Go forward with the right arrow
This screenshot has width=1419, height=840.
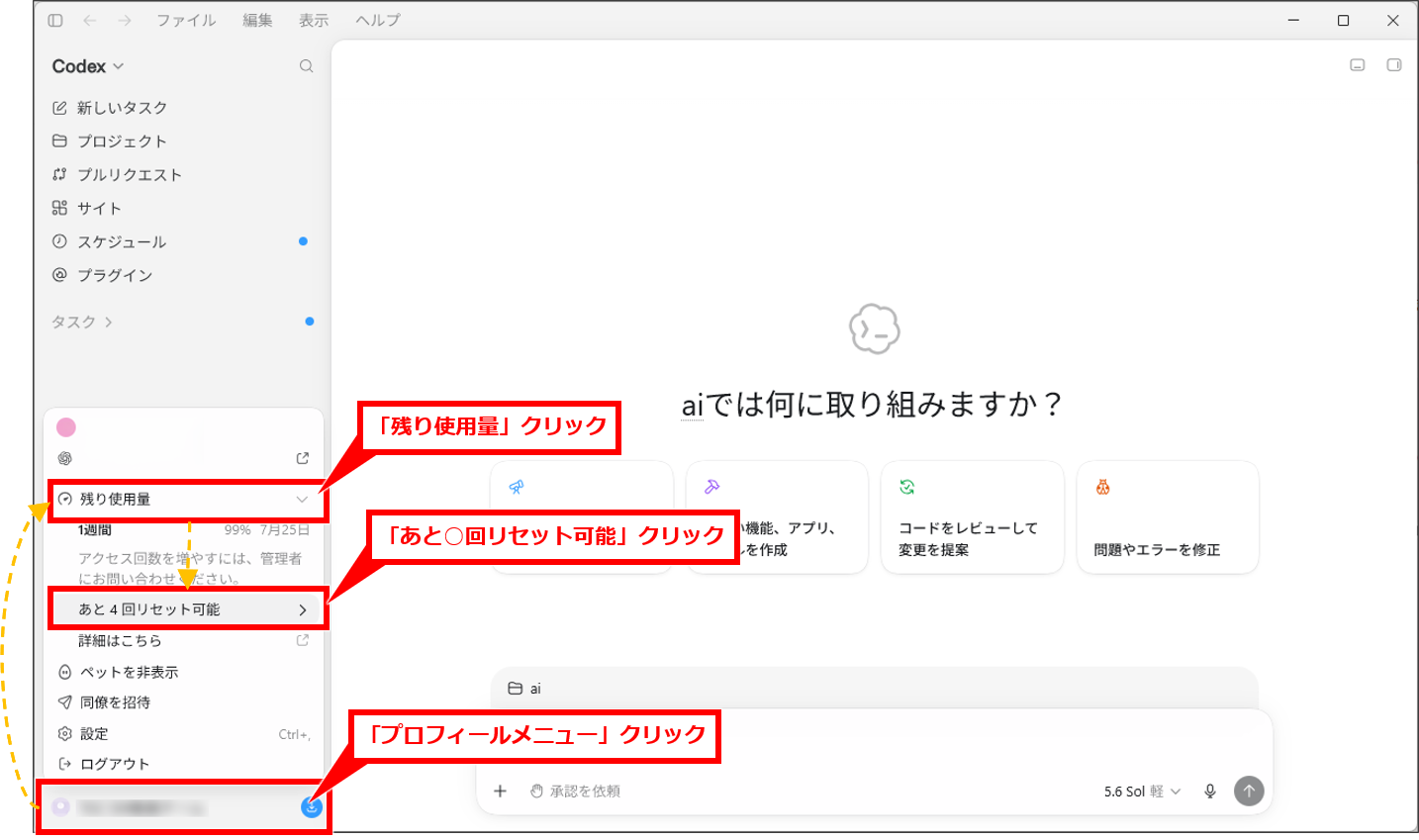coord(125,20)
